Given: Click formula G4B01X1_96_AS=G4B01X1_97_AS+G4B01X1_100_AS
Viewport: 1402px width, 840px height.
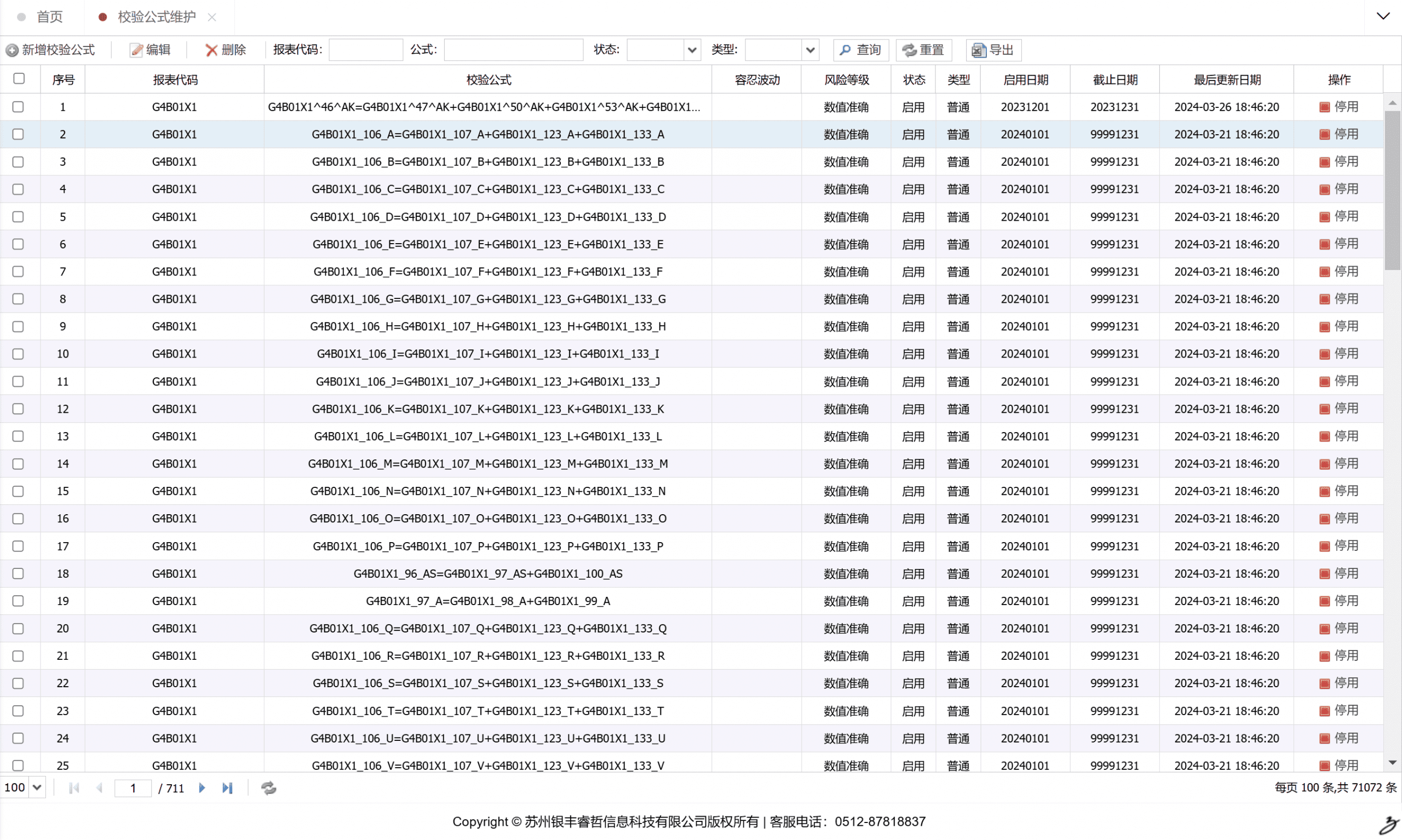Looking at the screenshot, I should [x=488, y=573].
